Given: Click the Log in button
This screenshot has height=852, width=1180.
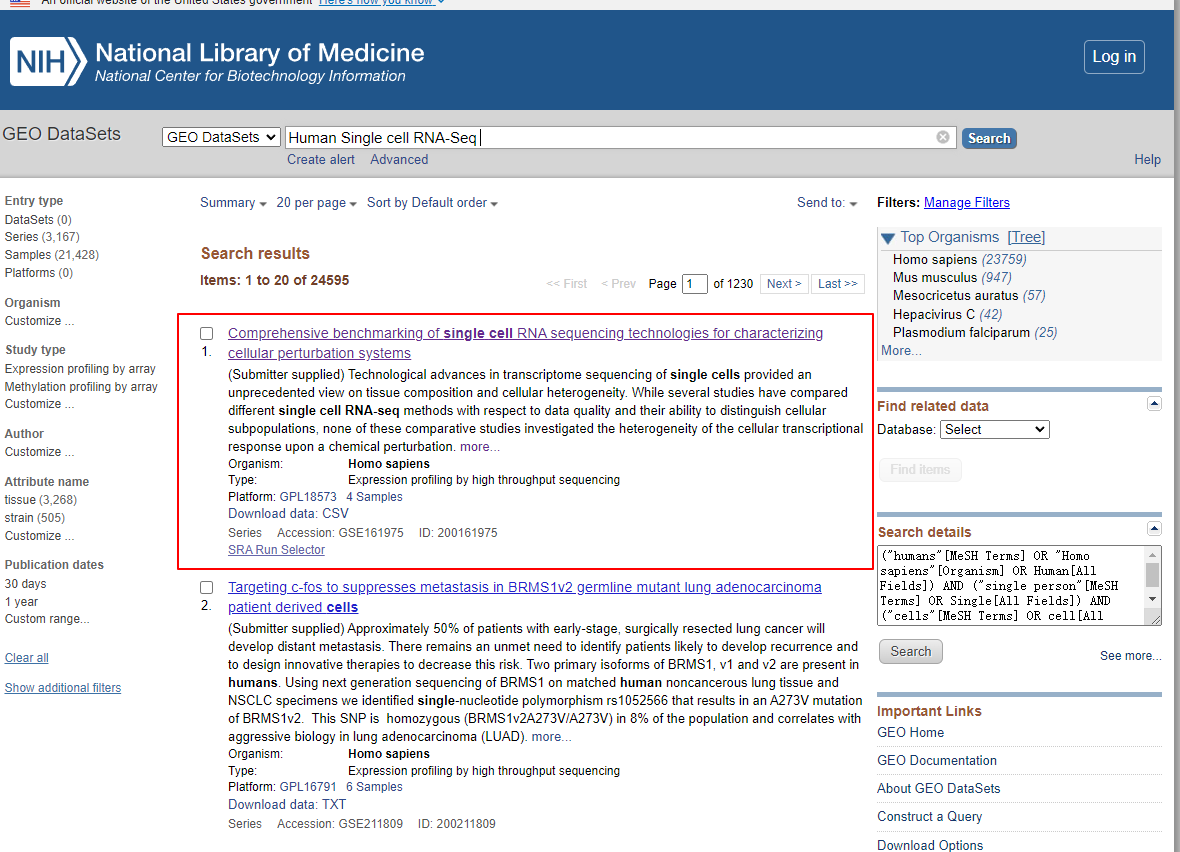Looking at the screenshot, I should (x=1114, y=56).
